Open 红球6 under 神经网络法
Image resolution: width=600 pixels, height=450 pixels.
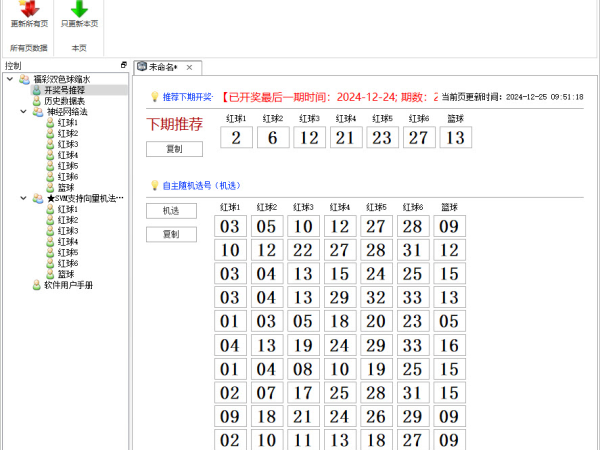[68, 177]
